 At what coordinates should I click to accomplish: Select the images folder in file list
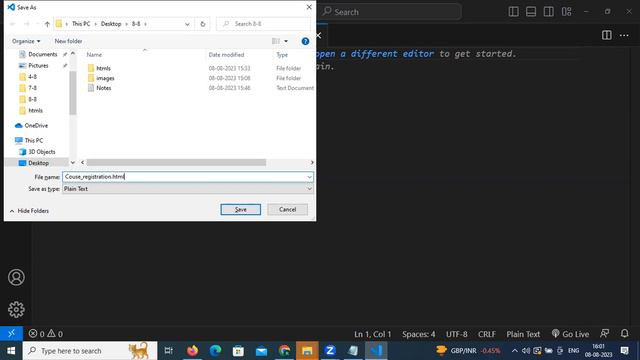[105, 78]
